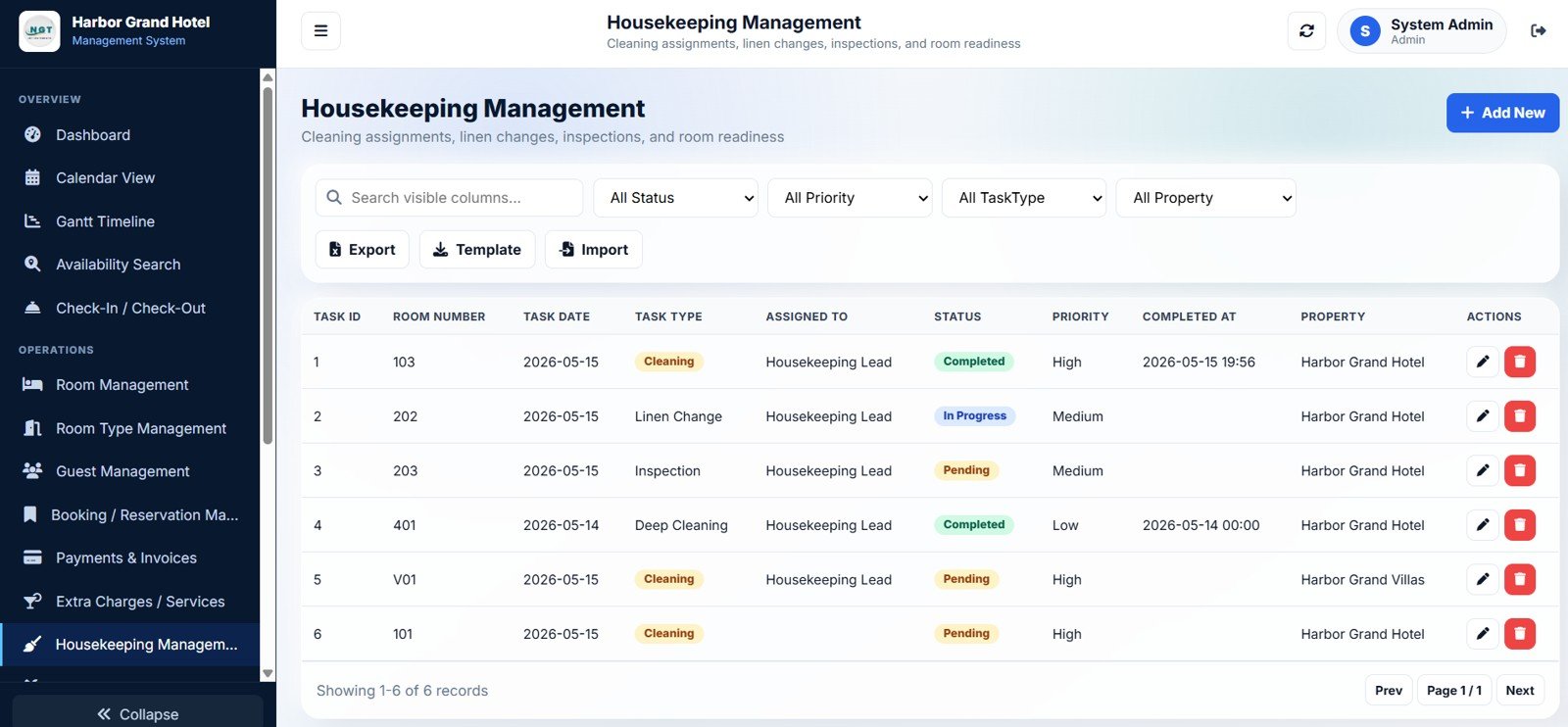Image resolution: width=1568 pixels, height=727 pixels.
Task: Open the All Priority dropdown
Action: pos(850,197)
